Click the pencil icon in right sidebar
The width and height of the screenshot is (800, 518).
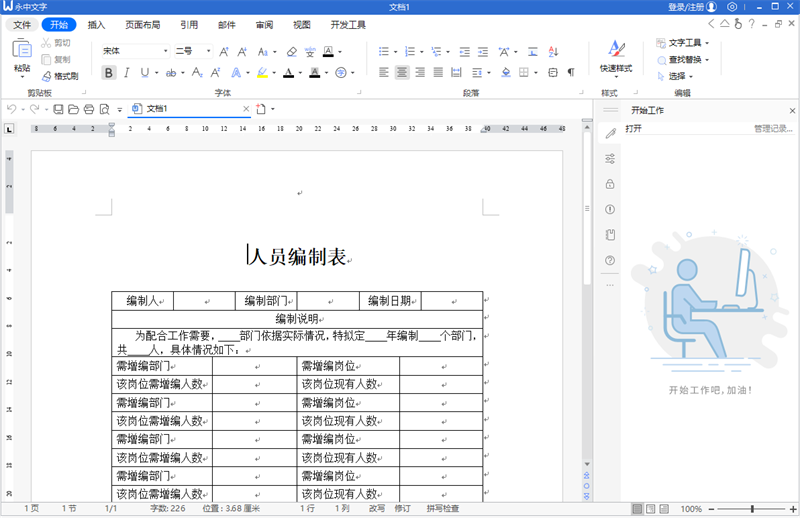point(610,134)
